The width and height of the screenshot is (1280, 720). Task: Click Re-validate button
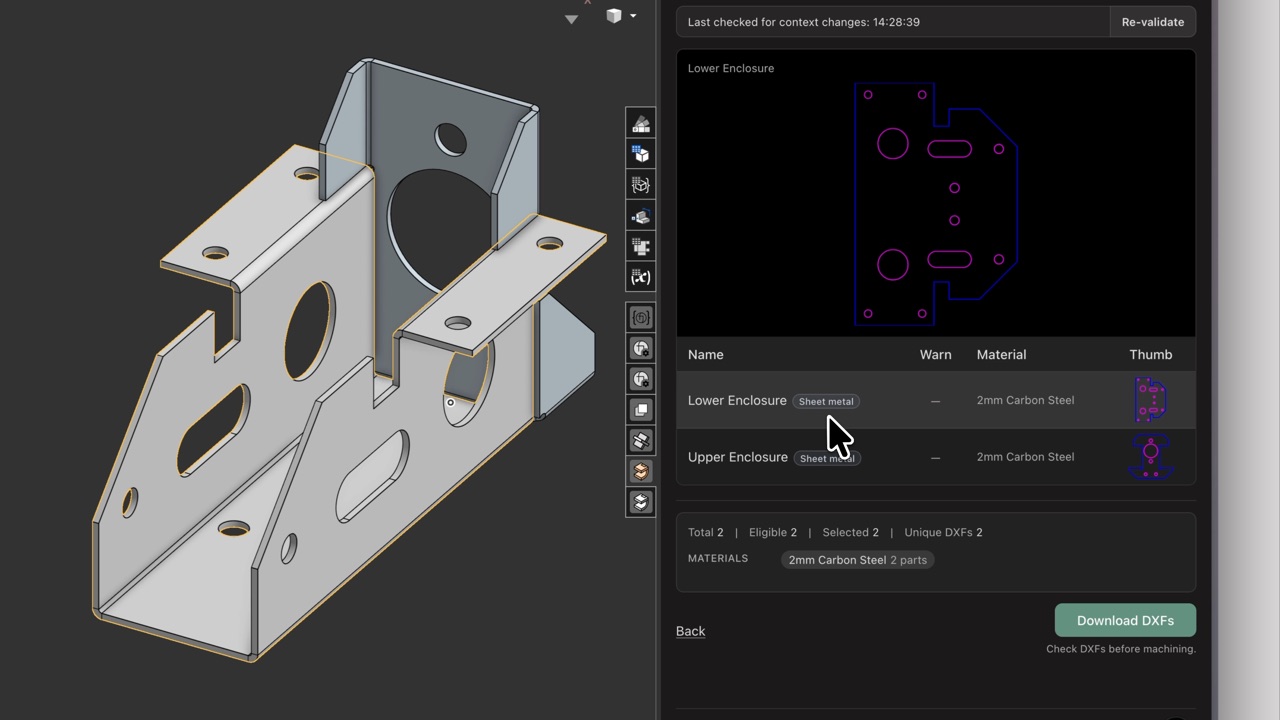(1152, 22)
